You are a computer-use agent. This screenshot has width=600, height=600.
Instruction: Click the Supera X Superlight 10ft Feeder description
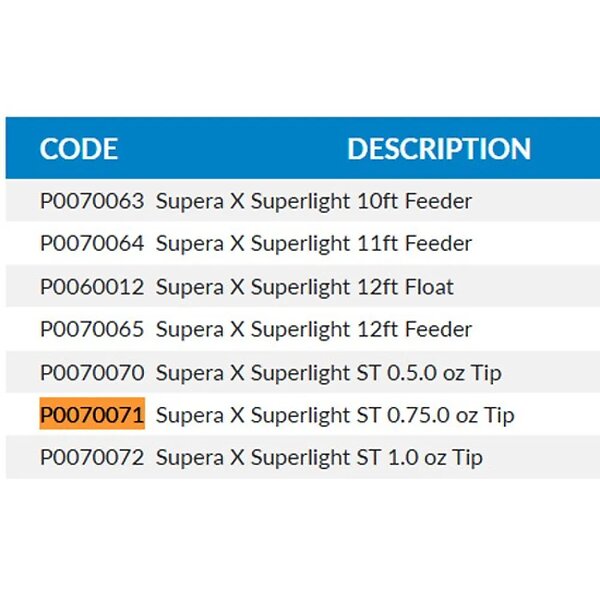pos(313,201)
